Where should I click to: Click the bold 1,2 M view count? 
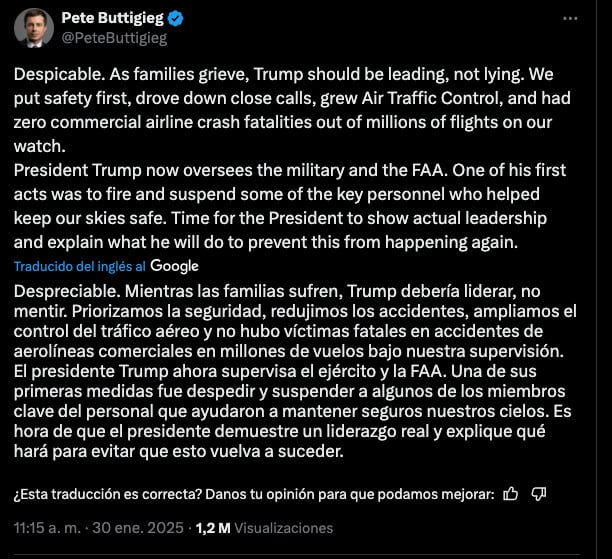[213, 527]
